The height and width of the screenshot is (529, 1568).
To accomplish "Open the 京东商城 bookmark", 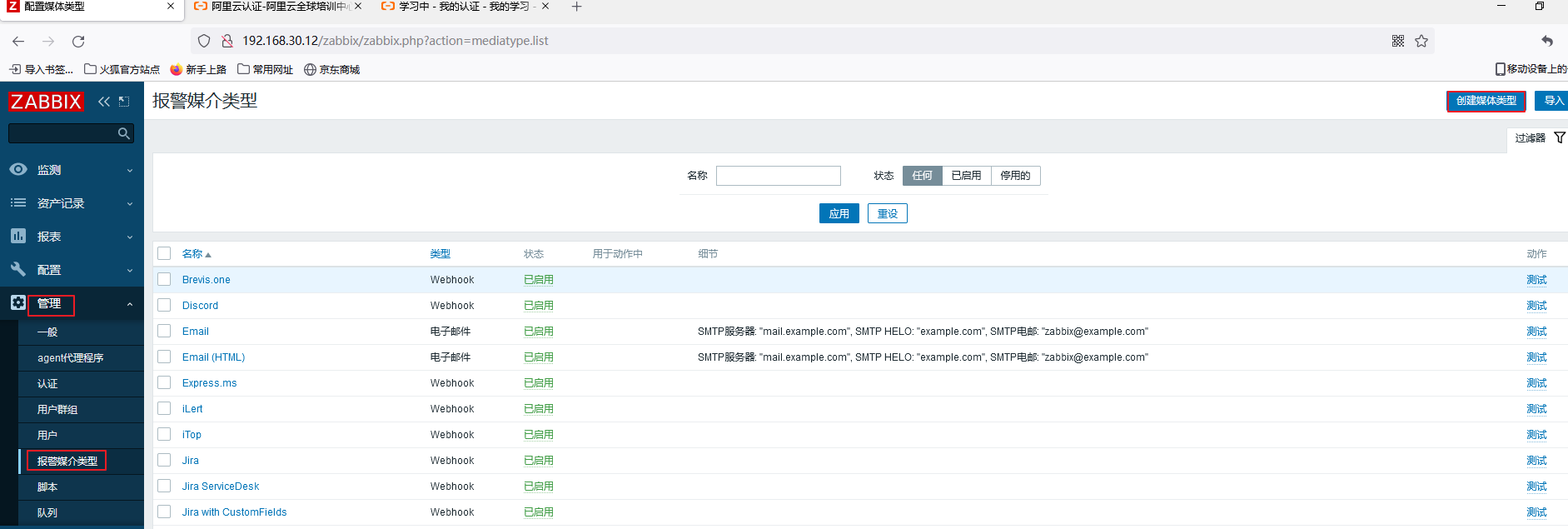I will click(x=332, y=69).
